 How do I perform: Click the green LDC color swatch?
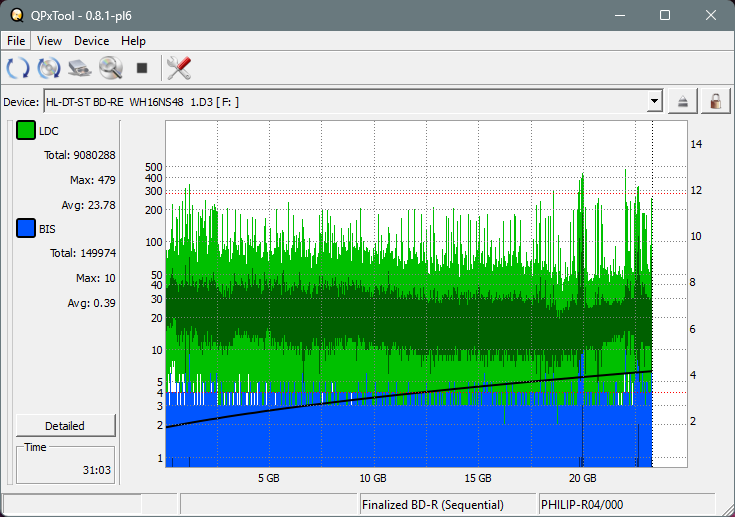pyautogui.click(x=25, y=131)
